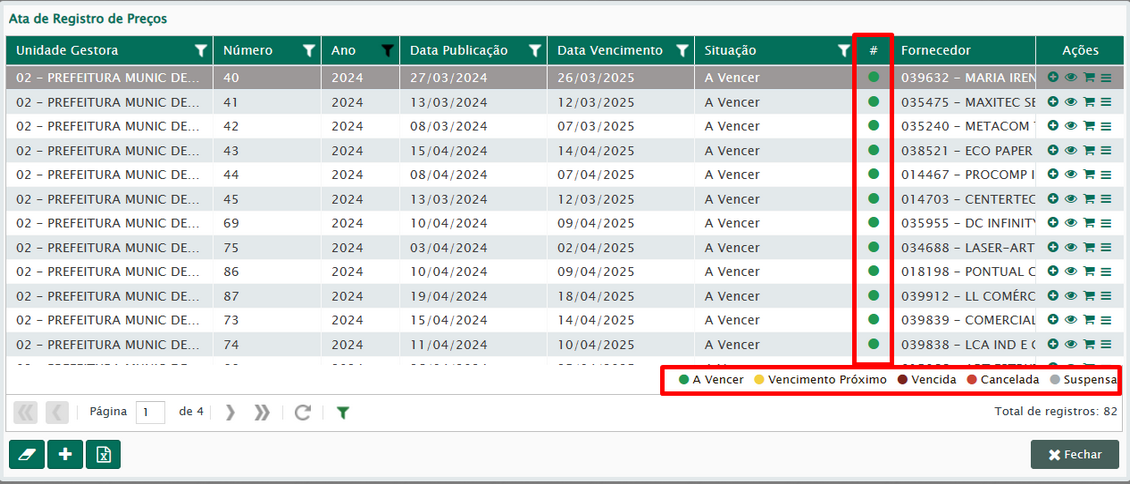This screenshot has height=484, width=1130.
Task: Click the green status dot on record 45
Action: coord(873,198)
